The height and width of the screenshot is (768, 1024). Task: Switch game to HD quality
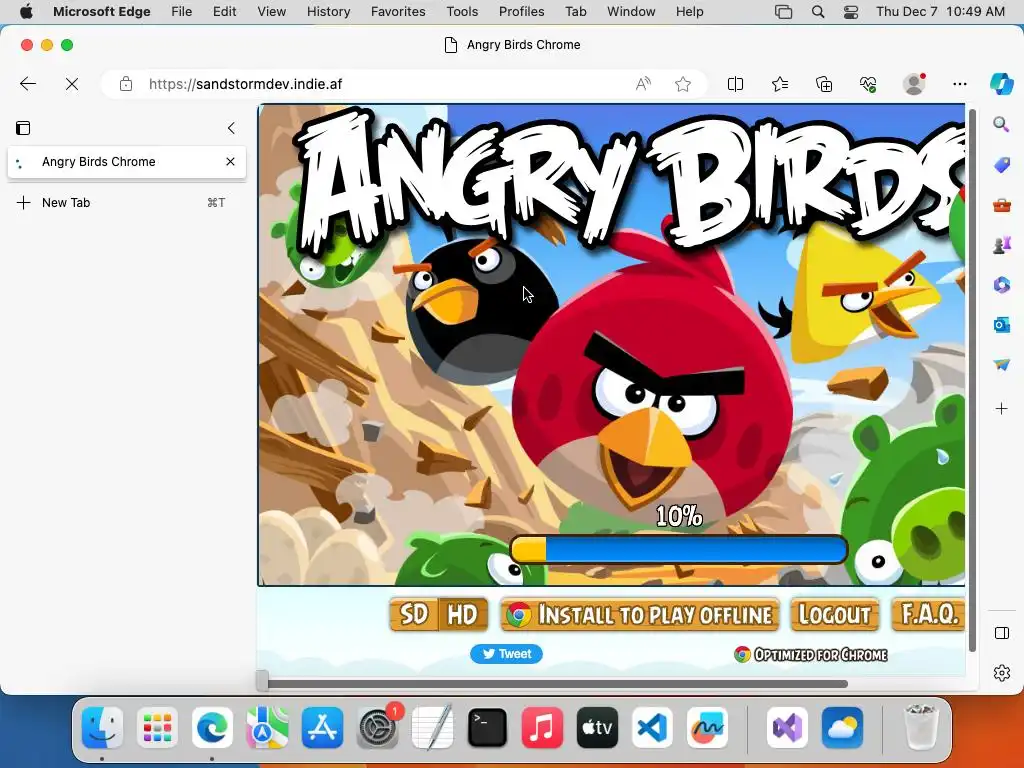click(x=463, y=615)
